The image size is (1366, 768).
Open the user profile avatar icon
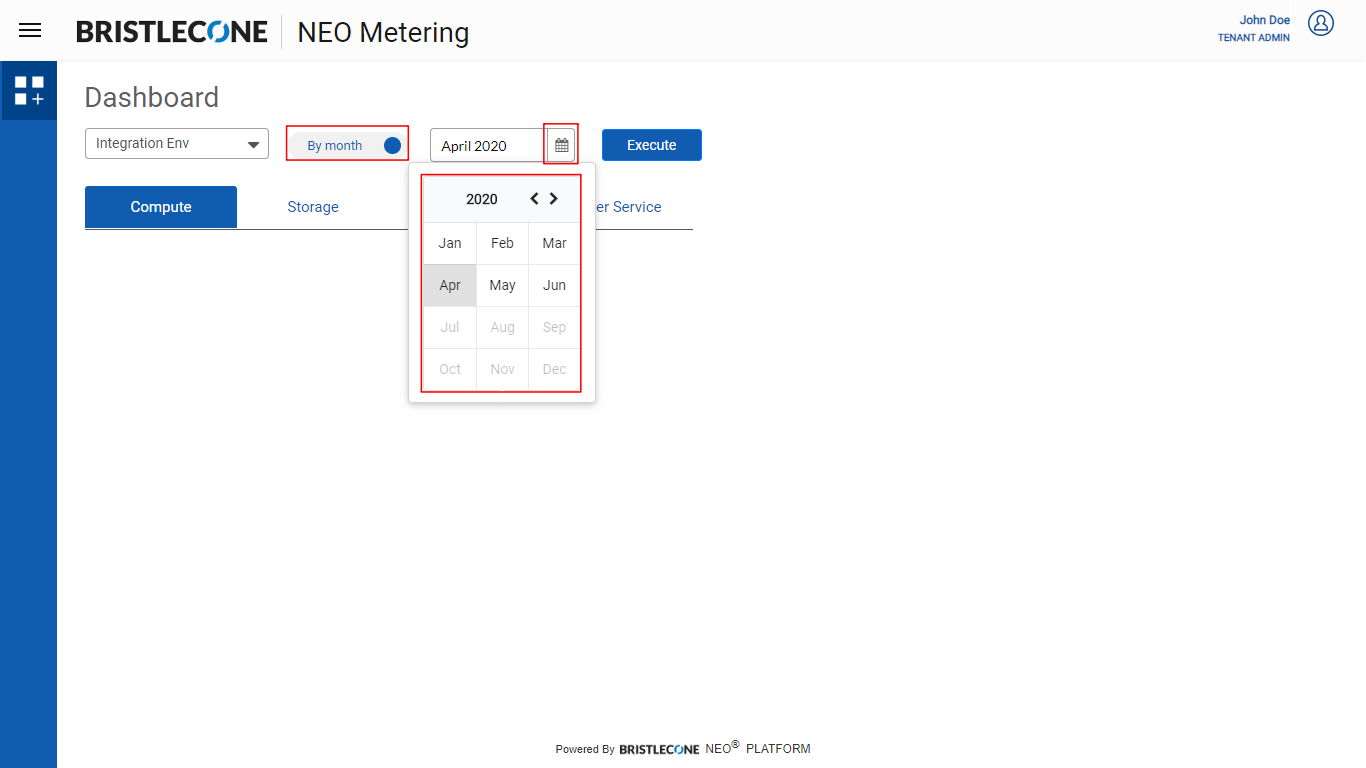click(1321, 23)
